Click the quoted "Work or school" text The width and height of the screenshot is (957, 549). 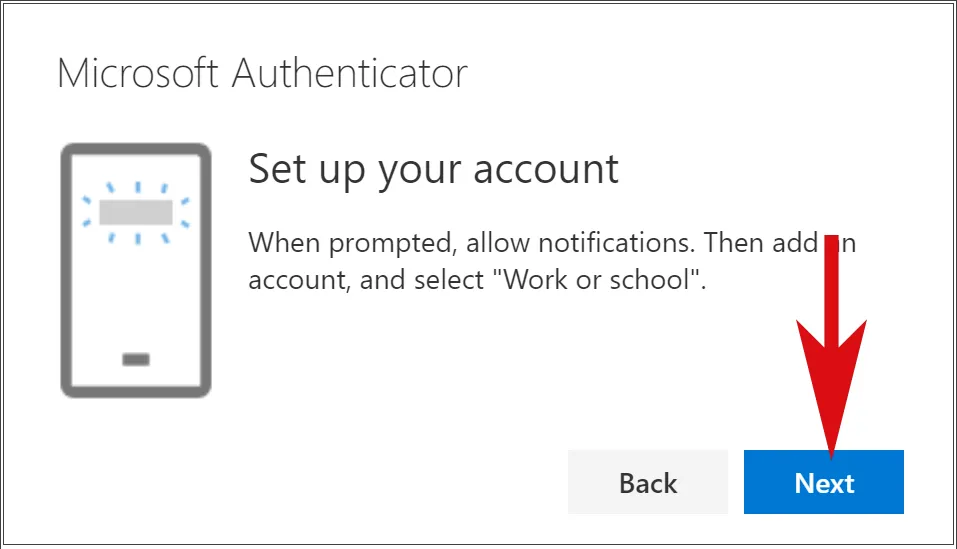[x=597, y=279]
